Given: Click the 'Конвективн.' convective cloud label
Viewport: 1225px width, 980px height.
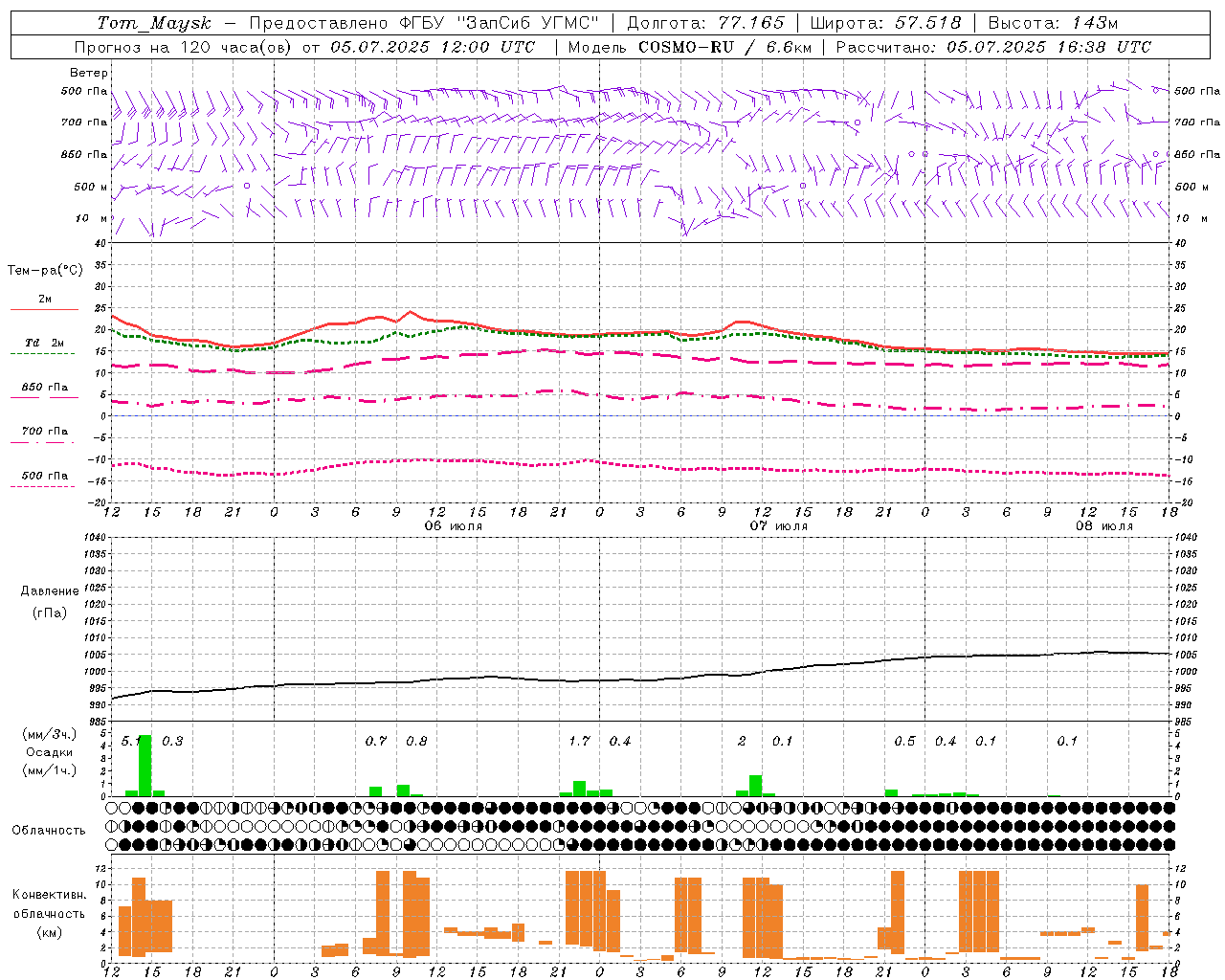Looking at the screenshot, I should [x=50, y=895].
